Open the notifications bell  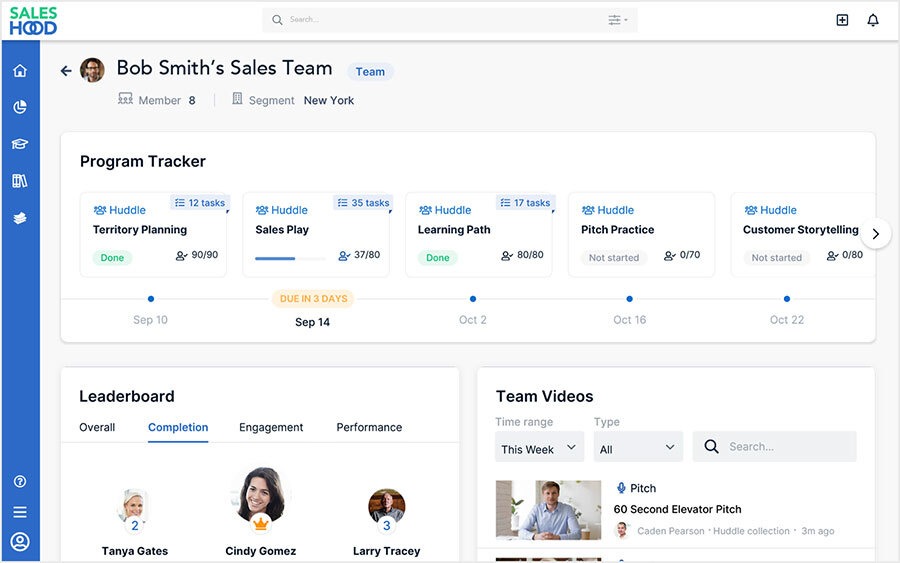[873, 20]
